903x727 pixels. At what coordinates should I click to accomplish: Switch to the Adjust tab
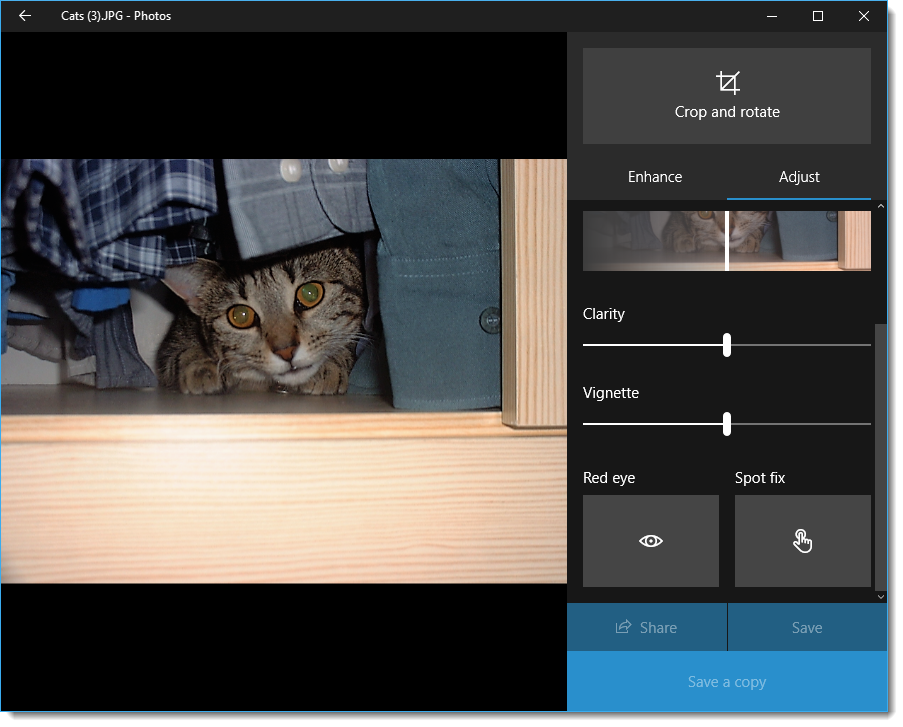pos(798,176)
